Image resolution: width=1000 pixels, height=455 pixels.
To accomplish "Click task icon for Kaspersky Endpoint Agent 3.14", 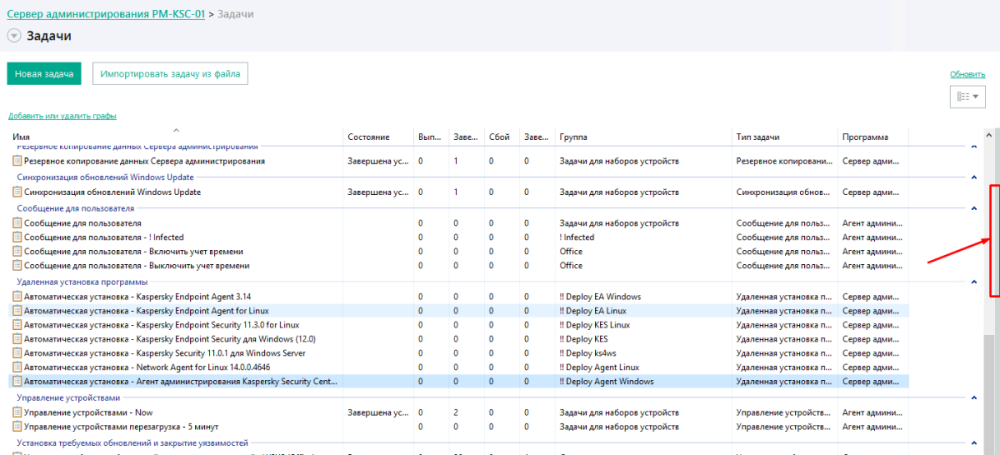I will coord(16,297).
